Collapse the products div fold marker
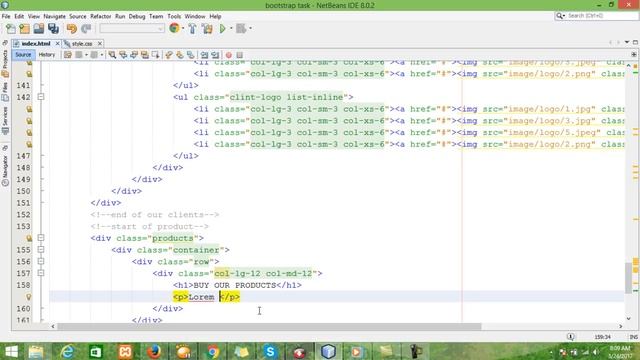Viewport: 640px width, 360px height. (41, 238)
